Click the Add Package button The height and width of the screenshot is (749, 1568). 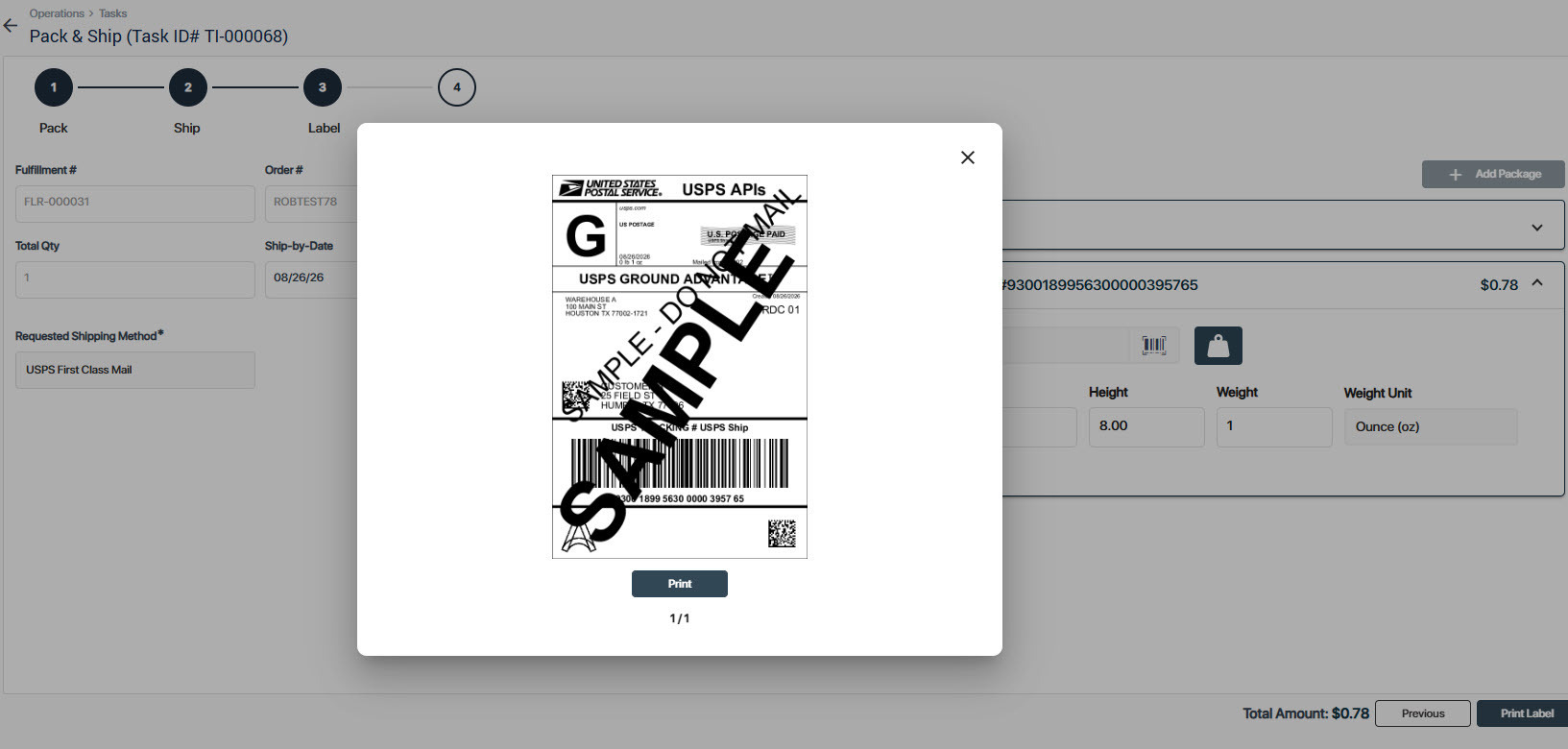point(1493,174)
